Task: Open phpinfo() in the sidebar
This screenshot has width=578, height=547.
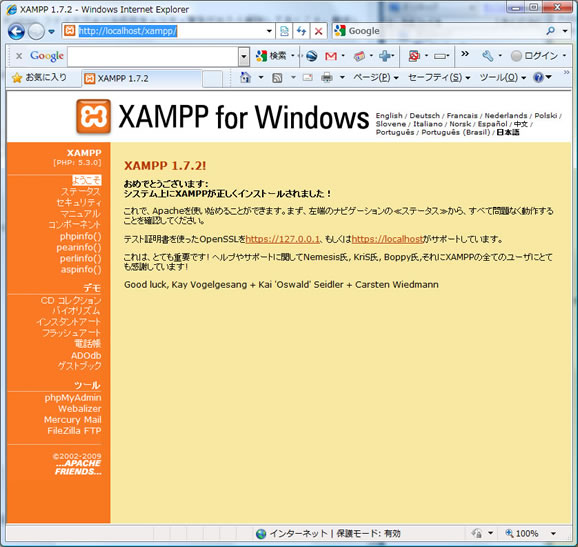Action: pos(80,236)
